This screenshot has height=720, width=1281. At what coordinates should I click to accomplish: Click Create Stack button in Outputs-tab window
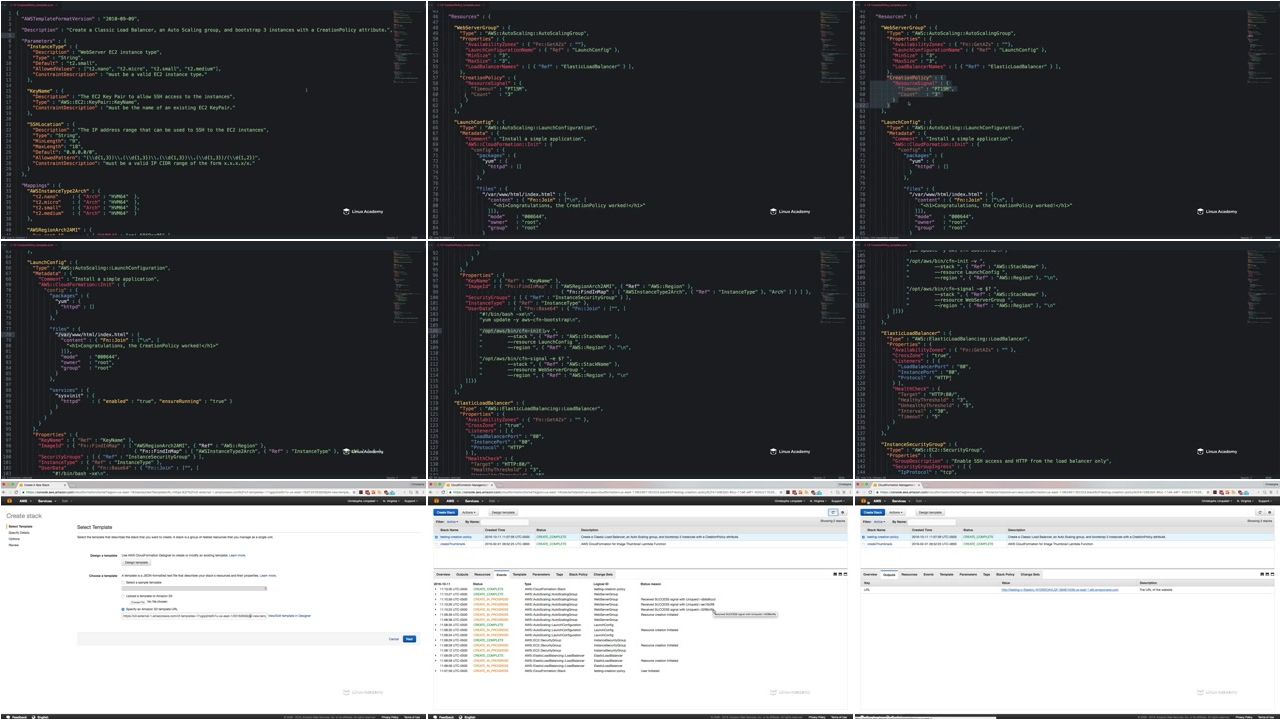[872, 512]
